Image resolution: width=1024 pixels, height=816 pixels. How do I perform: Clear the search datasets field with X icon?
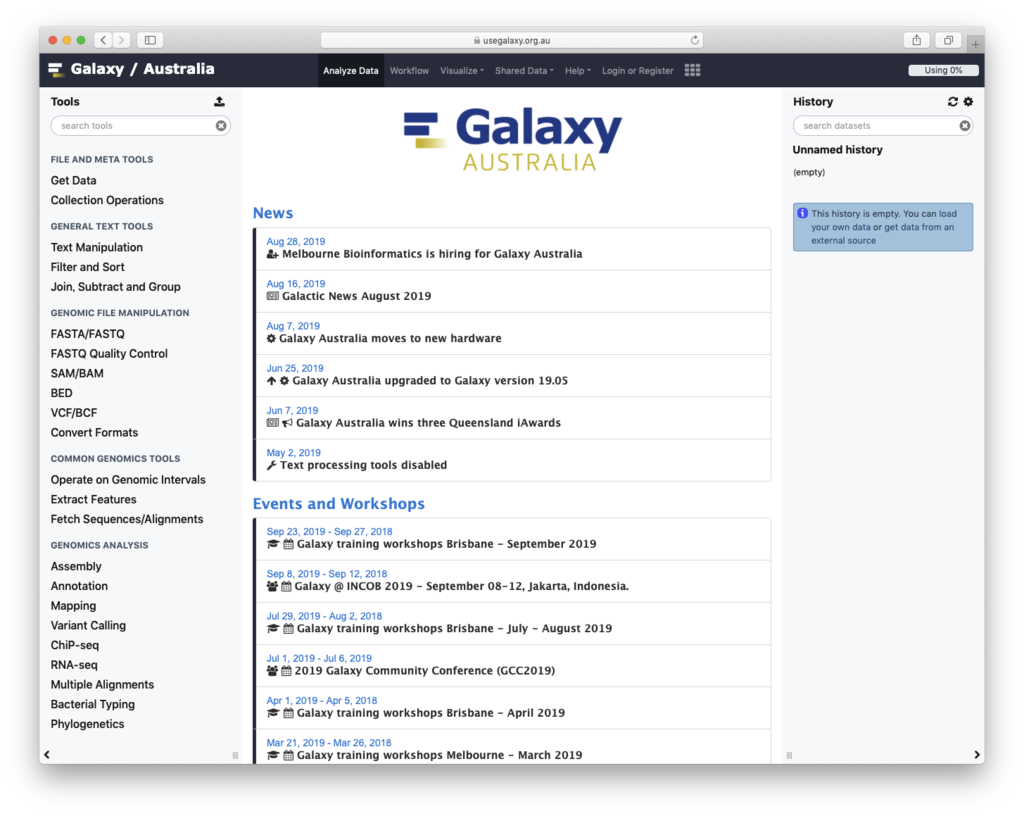tap(965, 125)
